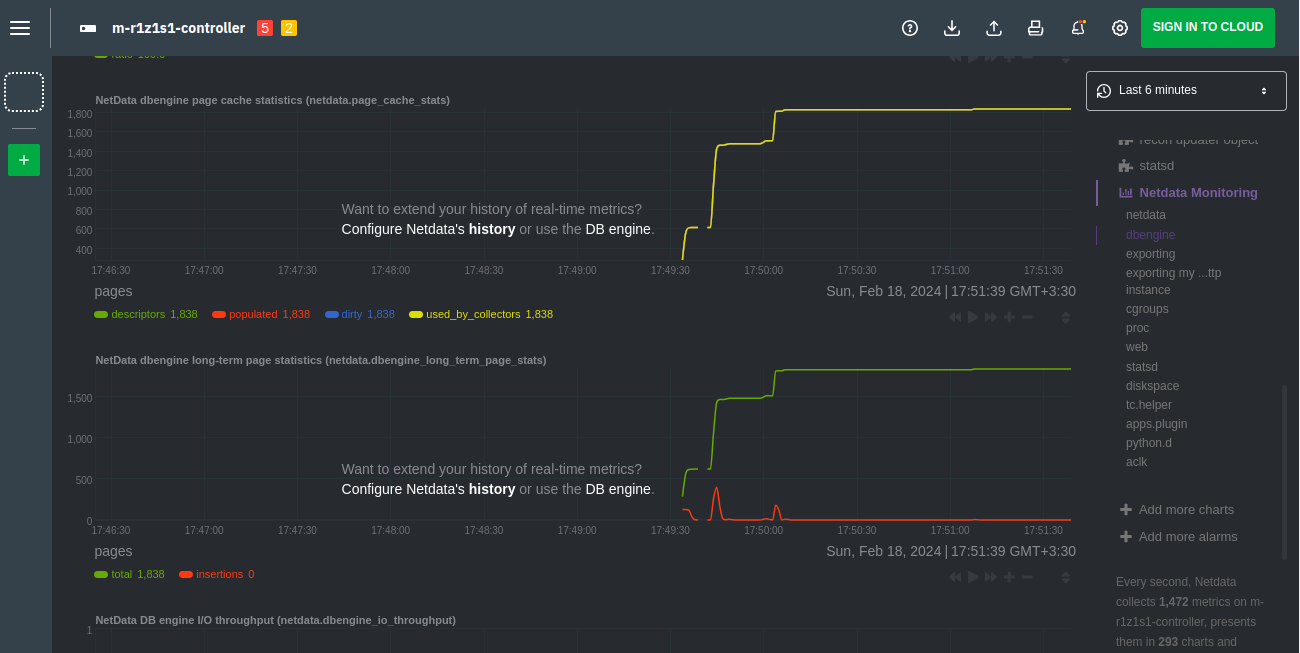Select the dbengine submenu item
Image resolution: width=1300 pixels, height=653 pixels.
click(1150, 235)
